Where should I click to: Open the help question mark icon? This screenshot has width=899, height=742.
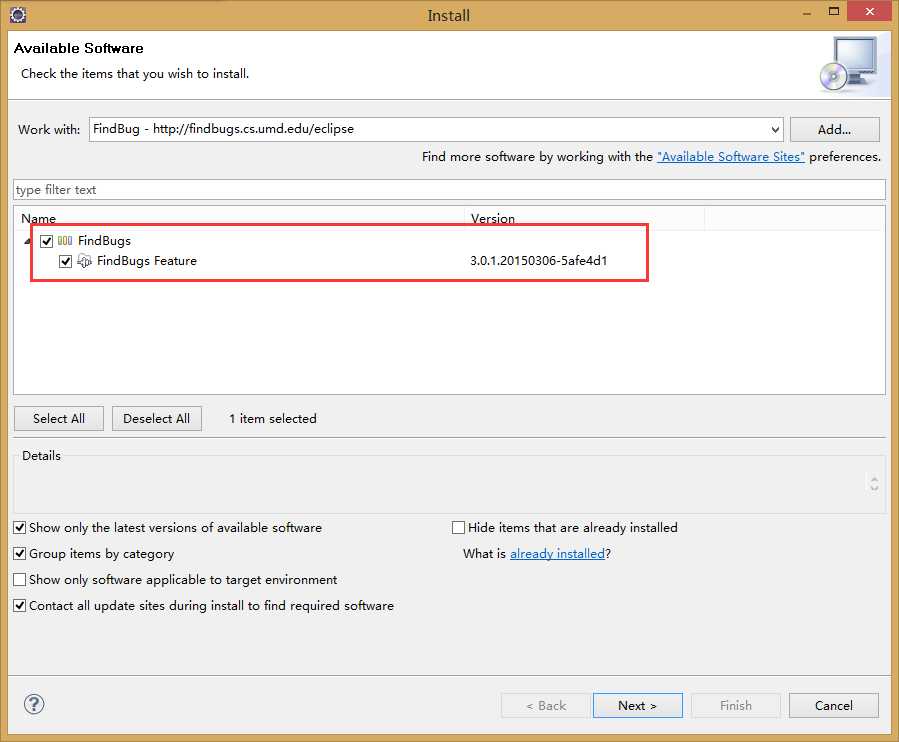pyautogui.click(x=34, y=704)
